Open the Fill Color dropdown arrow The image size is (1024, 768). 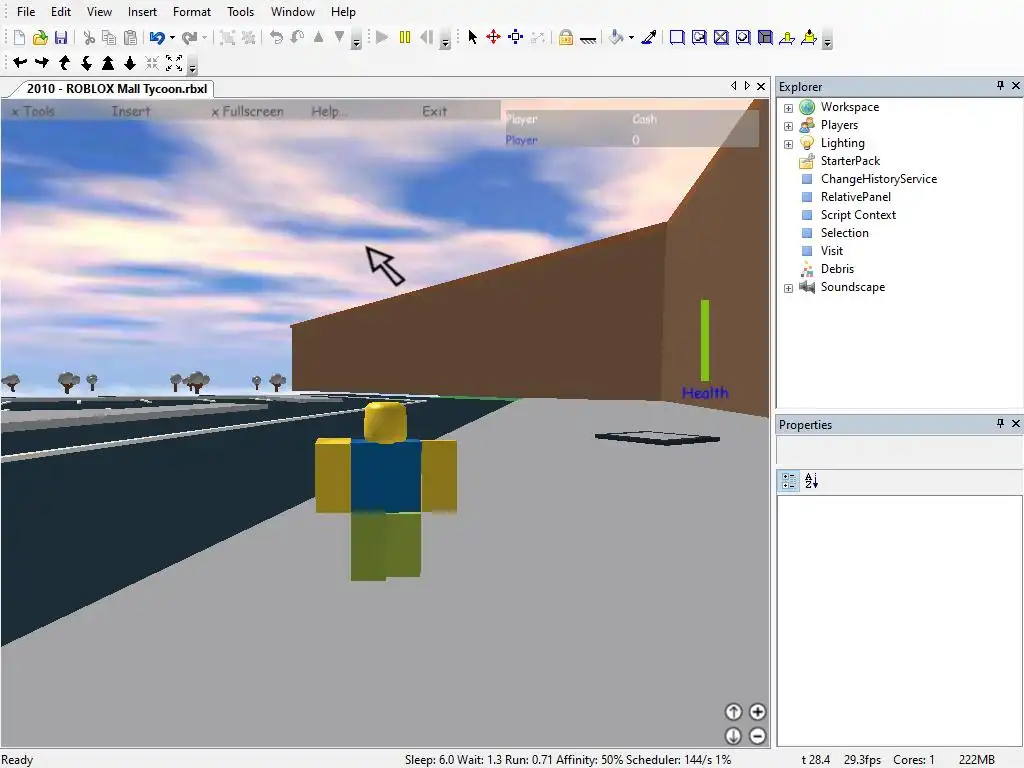coord(632,37)
